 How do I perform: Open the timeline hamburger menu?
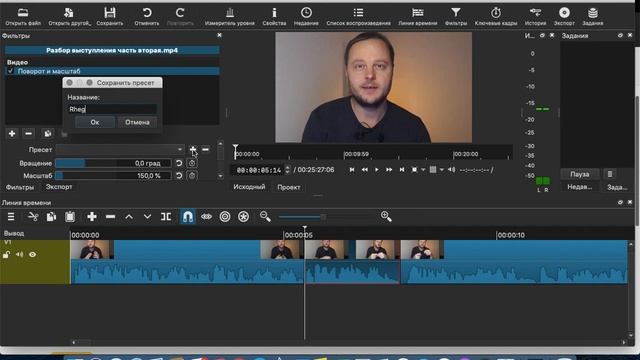[11, 217]
